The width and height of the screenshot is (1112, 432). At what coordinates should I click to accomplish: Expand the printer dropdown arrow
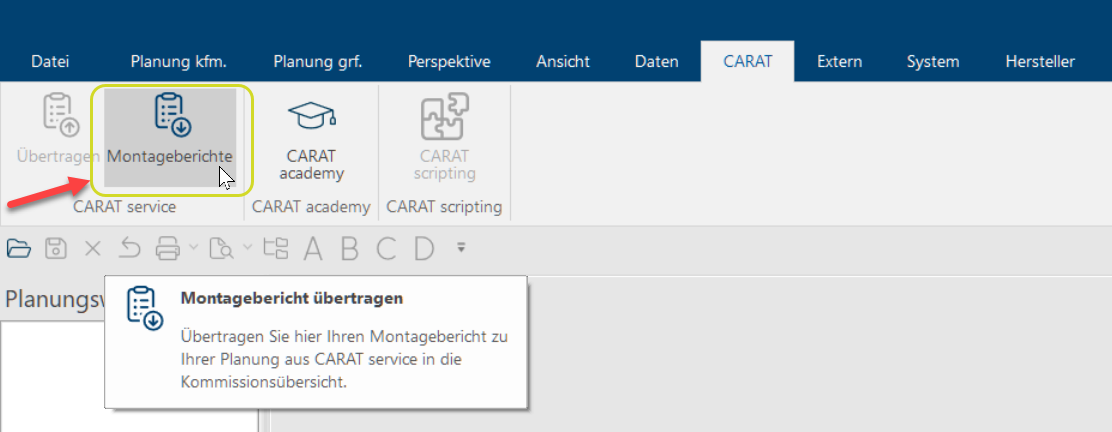[193, 248]
